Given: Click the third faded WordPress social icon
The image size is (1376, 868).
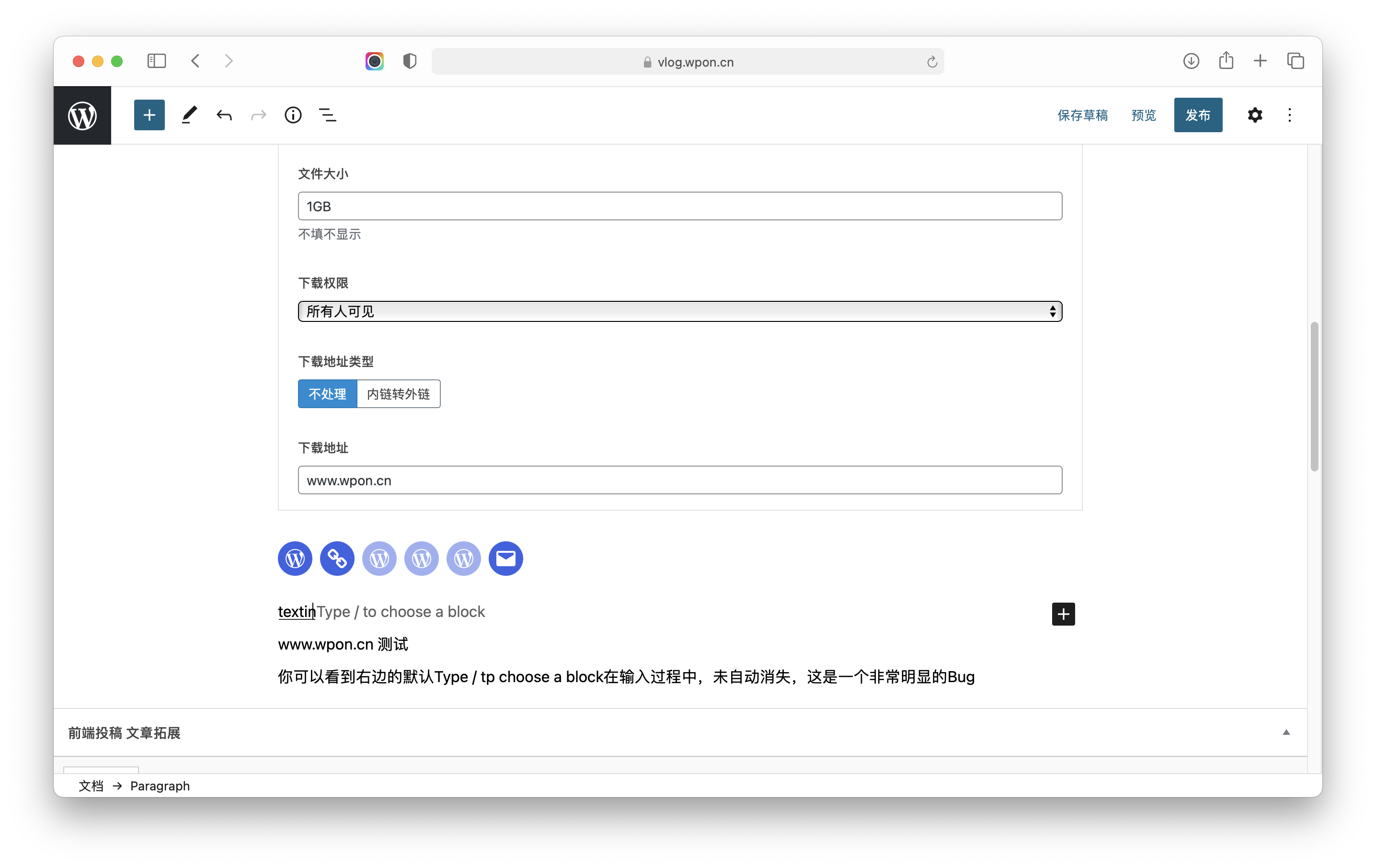Looking at the screenshot, I should [x=379, y=558].
